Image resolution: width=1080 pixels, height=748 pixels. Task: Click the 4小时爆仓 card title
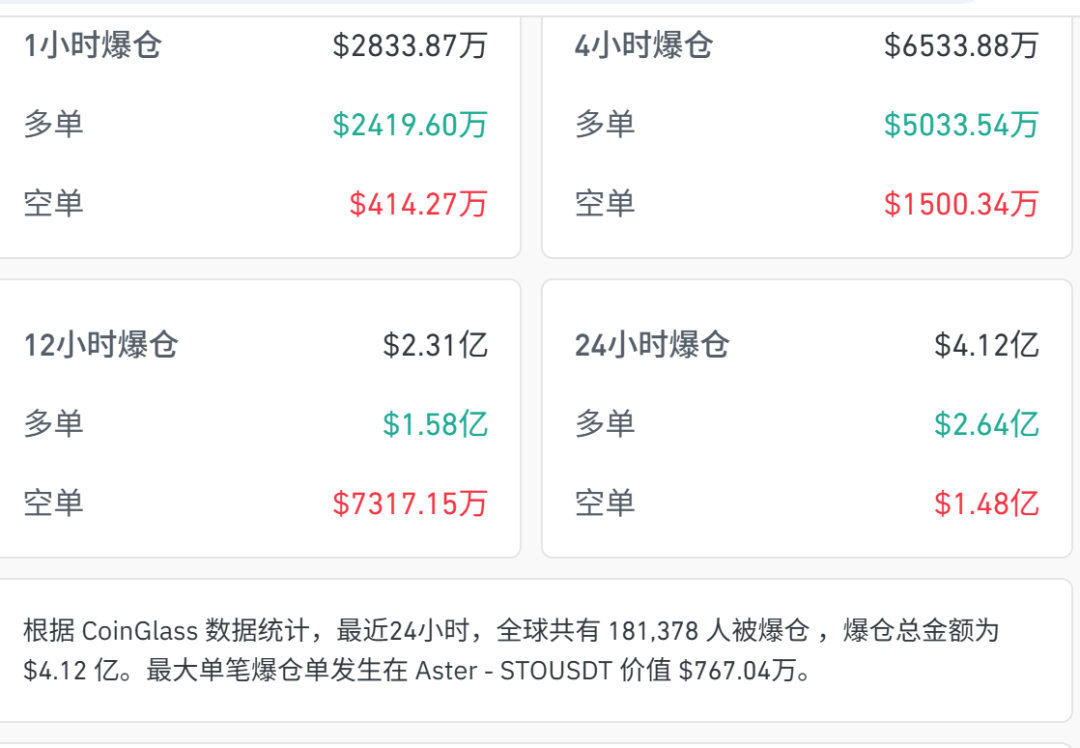pos(643,45)
